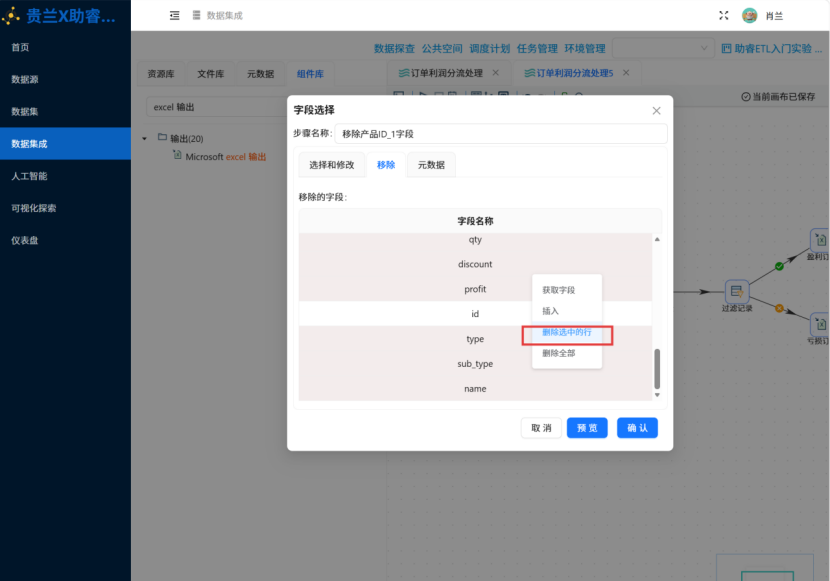Go to 数据集 in sidebar
The width and height of the screenshot is (830, 581).
tap(65, 112)
